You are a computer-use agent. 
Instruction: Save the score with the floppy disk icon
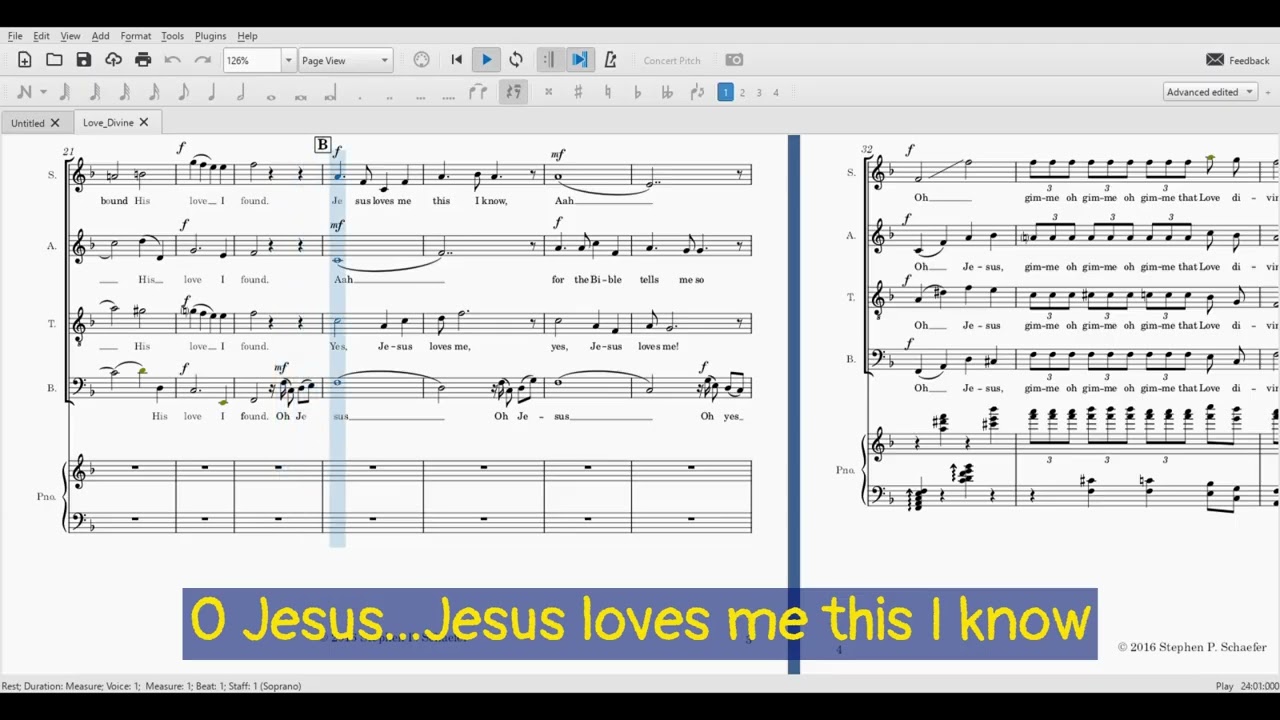[x=84, y=60]
